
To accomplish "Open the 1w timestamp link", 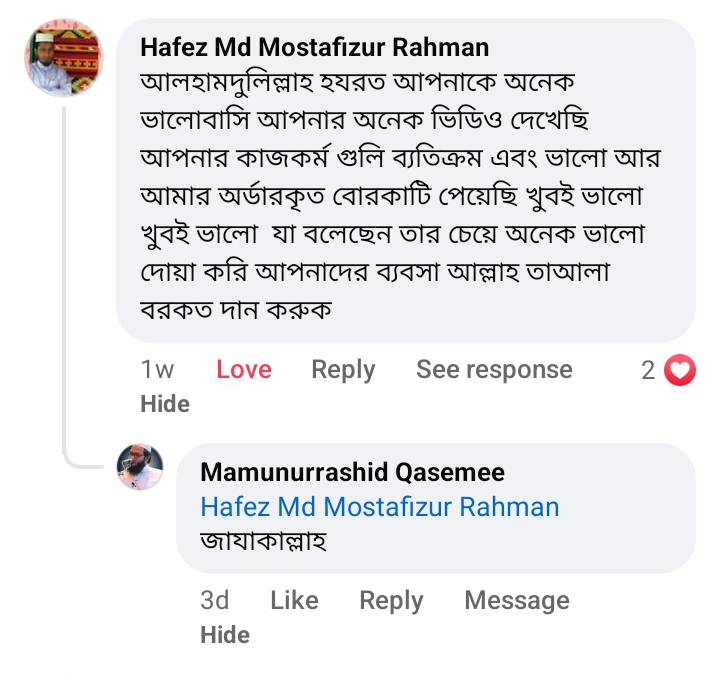I will pyautogui.click(x=158, y=370).
